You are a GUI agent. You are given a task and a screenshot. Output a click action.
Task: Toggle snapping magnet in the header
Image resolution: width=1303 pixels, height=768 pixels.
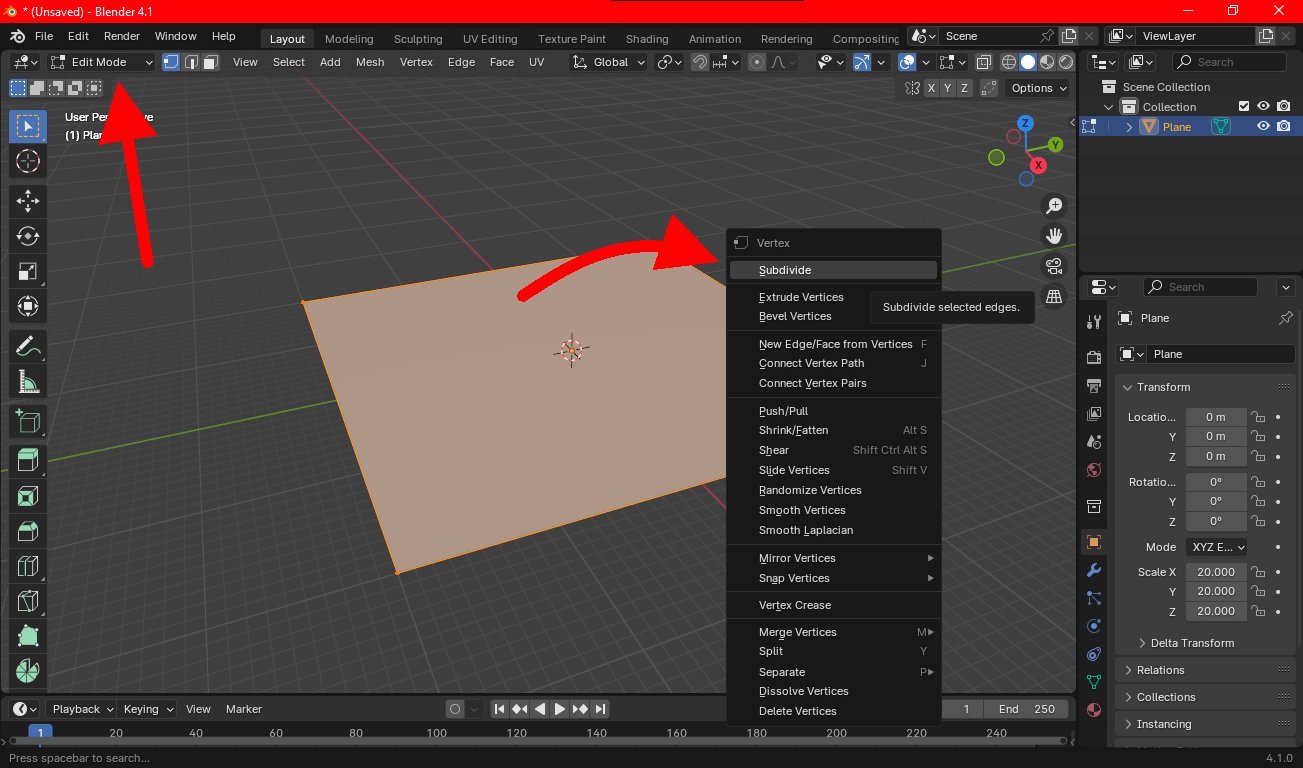(700, 62)
